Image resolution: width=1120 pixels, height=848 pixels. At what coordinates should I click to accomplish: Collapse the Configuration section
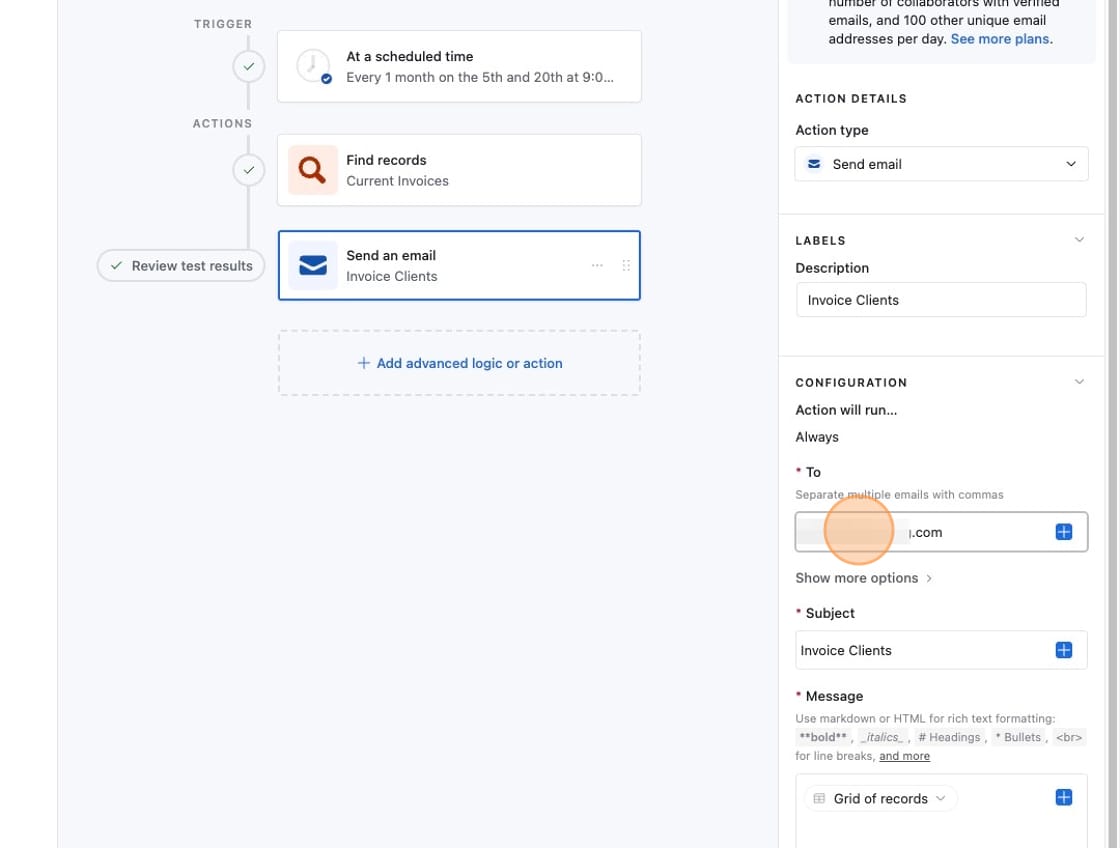1078,381
